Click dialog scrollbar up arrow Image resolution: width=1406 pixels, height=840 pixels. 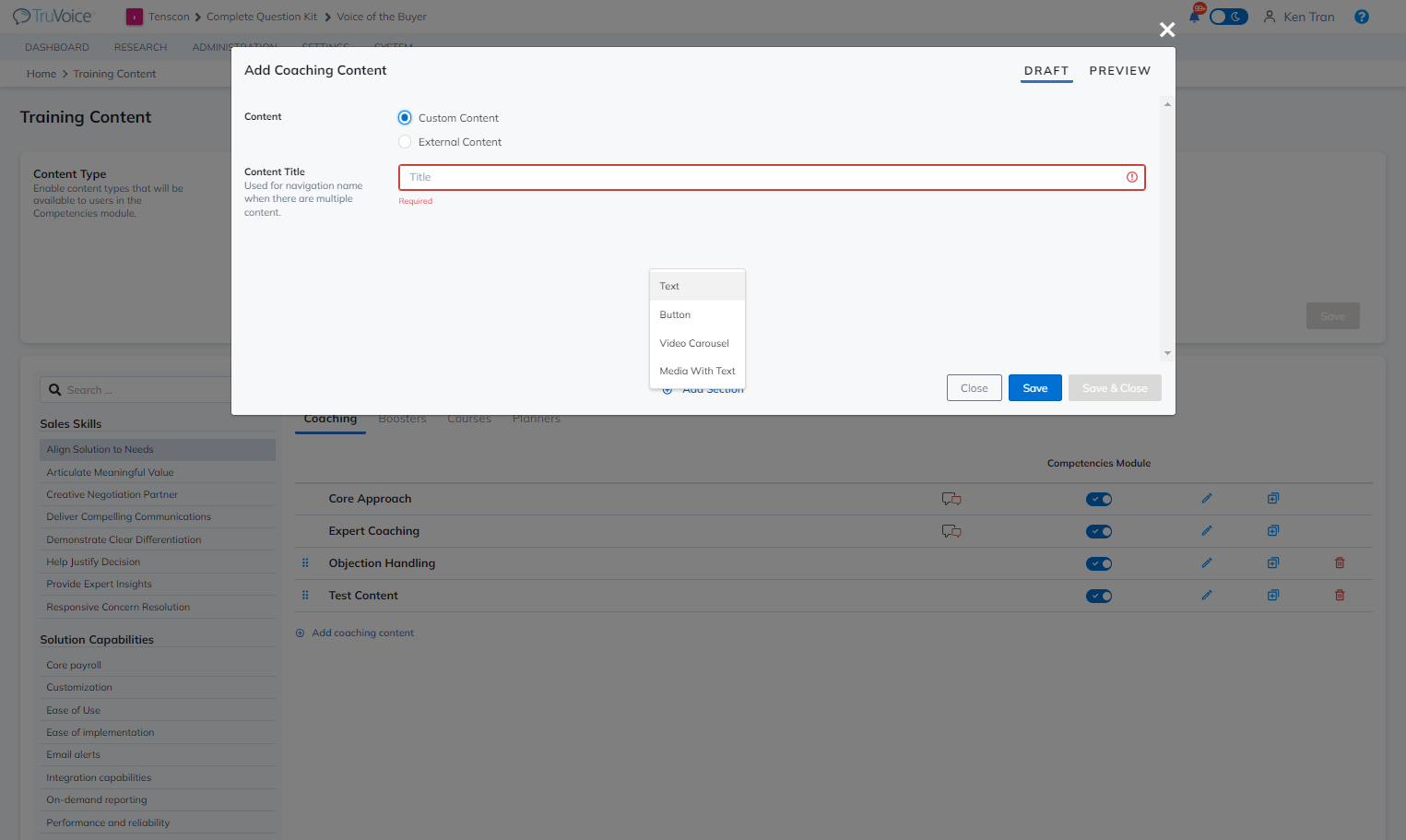(x=1167, y=104)
